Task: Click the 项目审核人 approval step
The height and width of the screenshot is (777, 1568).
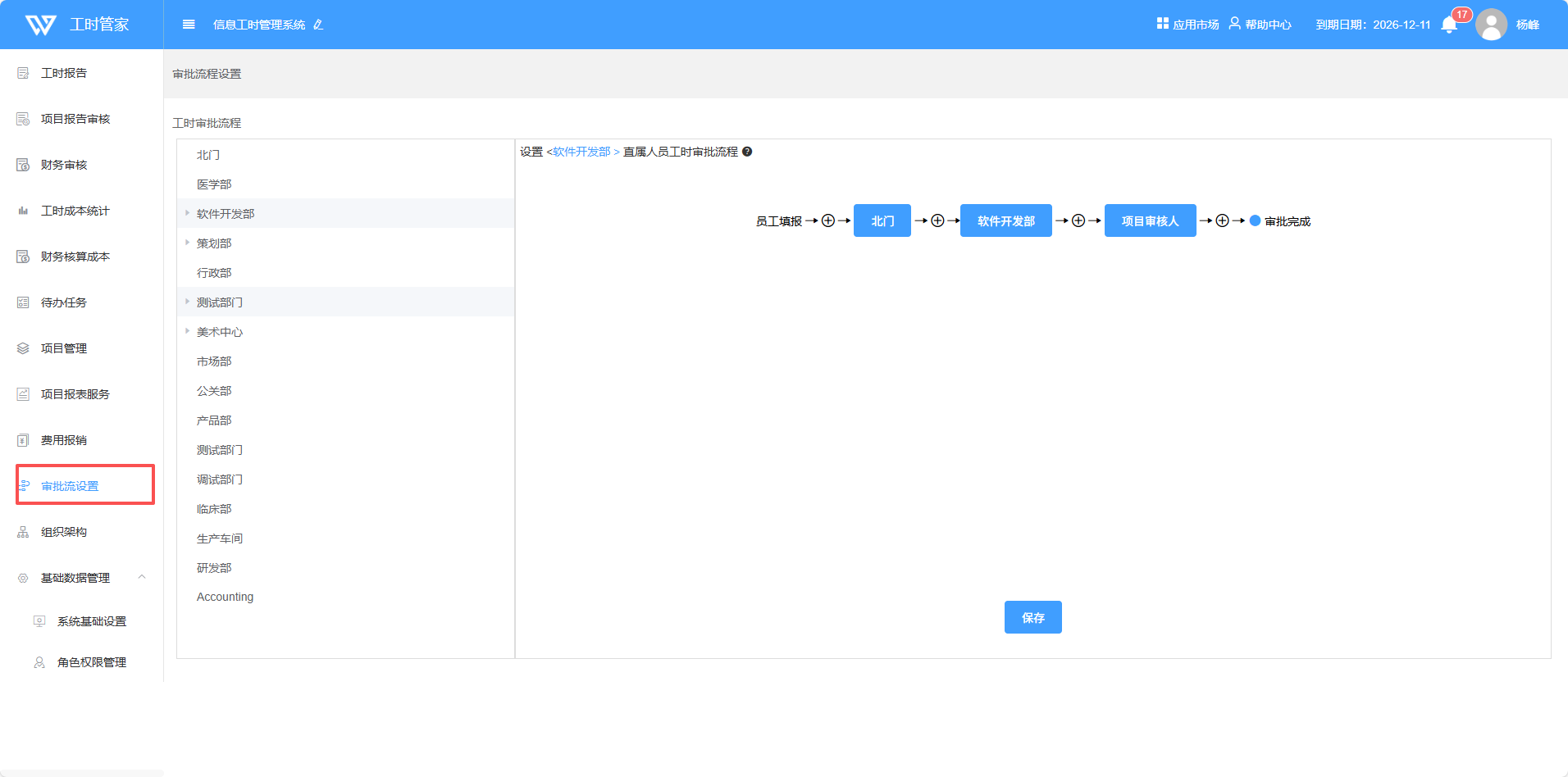Action: point(1150,220)
